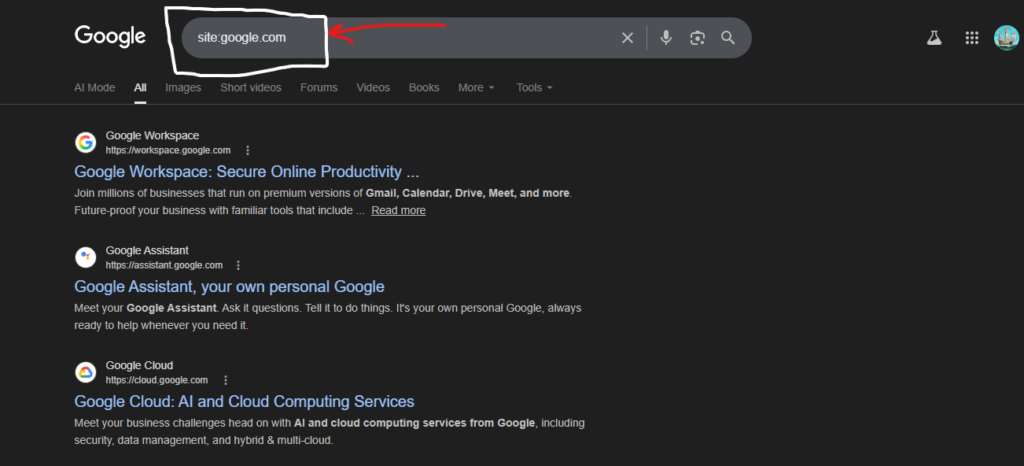Open Google Cloud: AI and Cloud Computing link
This screenshot has height=466, width=1024.
pos(244,401)
